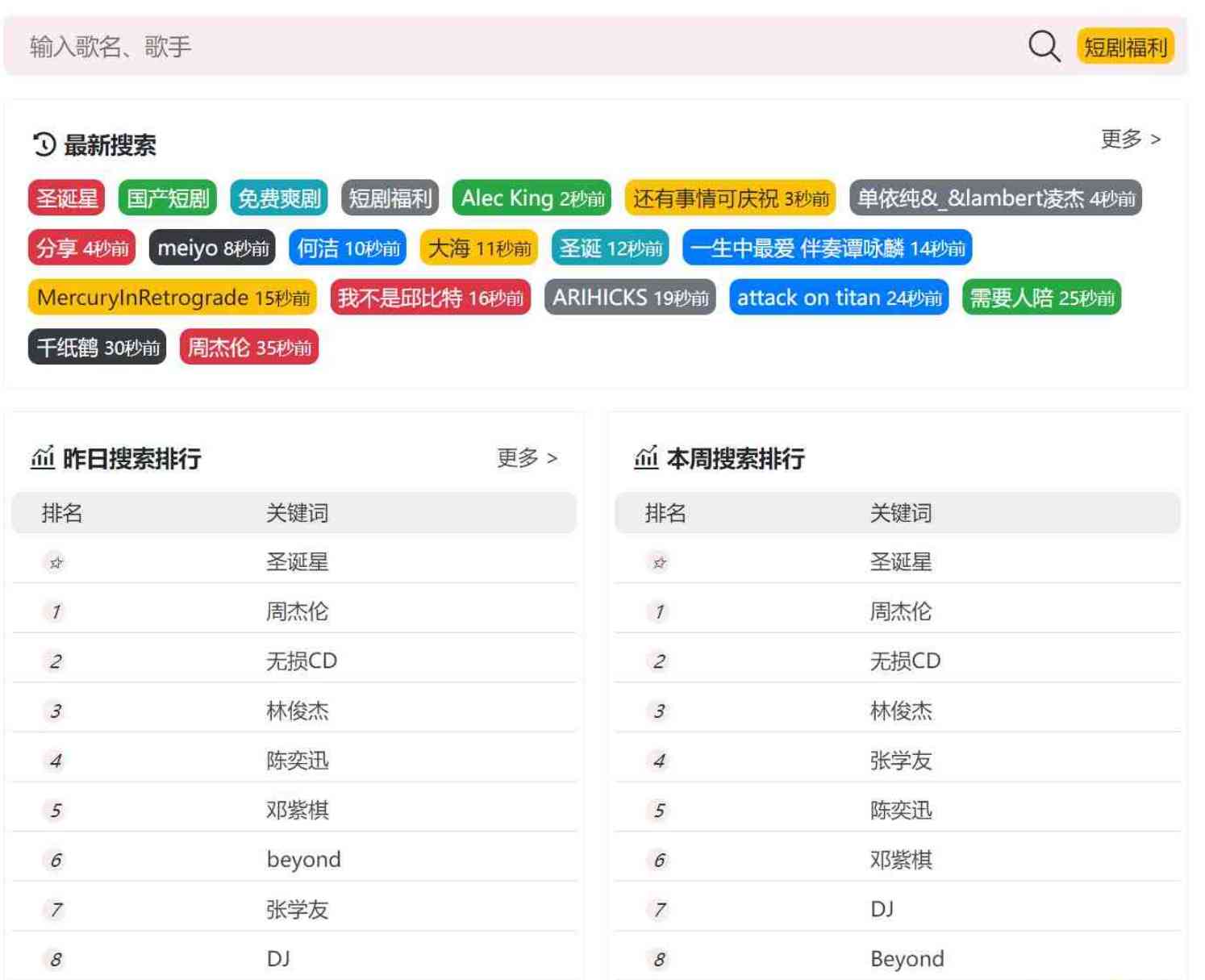Open DJ in weekly ranking
The width and height of the screenshot is (1205, 980).
point(882,909)
